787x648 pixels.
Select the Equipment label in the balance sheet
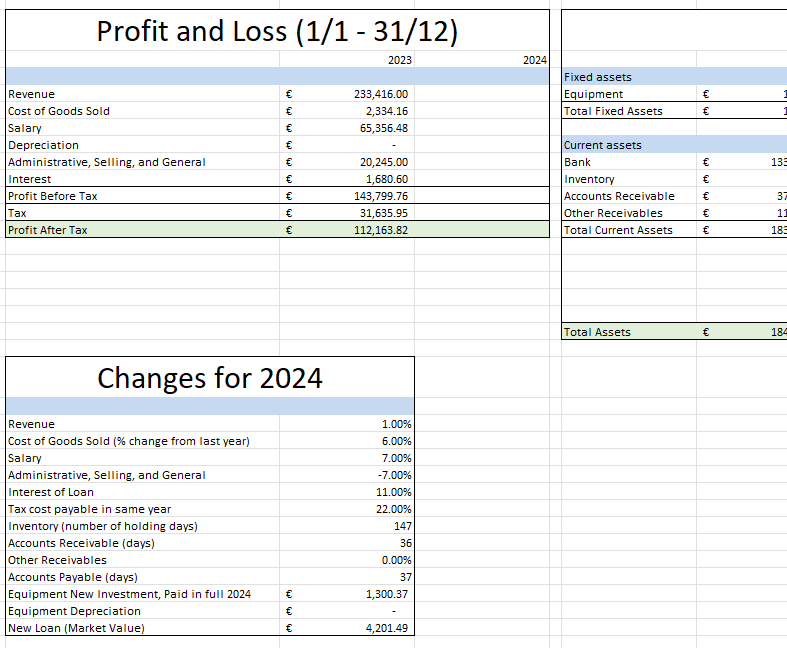click(x=593, y=94)
